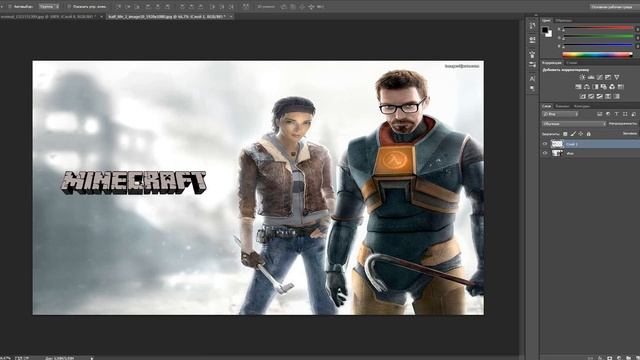640x360 pixels.
Task: Toggle filter for pixel layers
Action: tap(600, 114)
